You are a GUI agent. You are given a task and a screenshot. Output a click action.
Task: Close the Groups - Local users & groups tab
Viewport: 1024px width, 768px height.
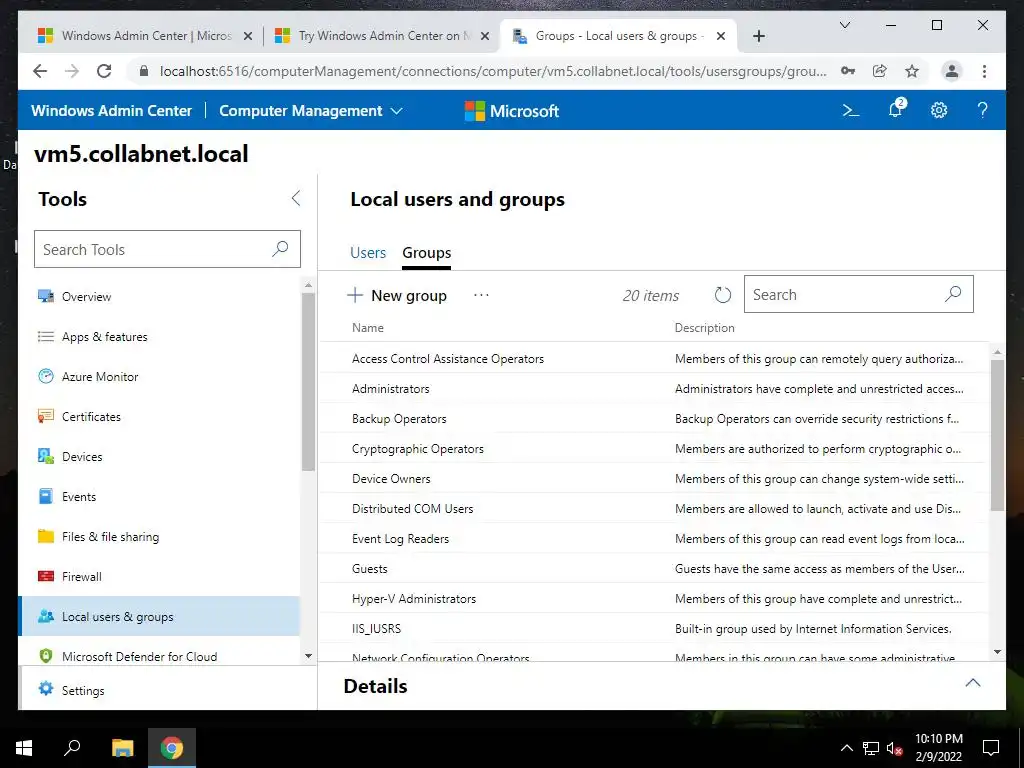pos(721,36)
